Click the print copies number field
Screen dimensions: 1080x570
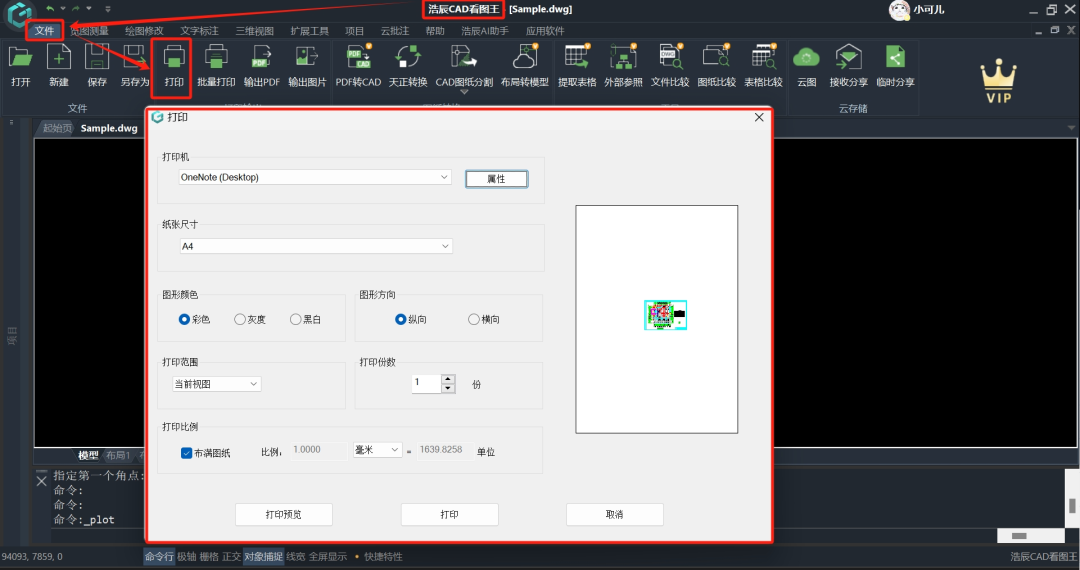426,383
